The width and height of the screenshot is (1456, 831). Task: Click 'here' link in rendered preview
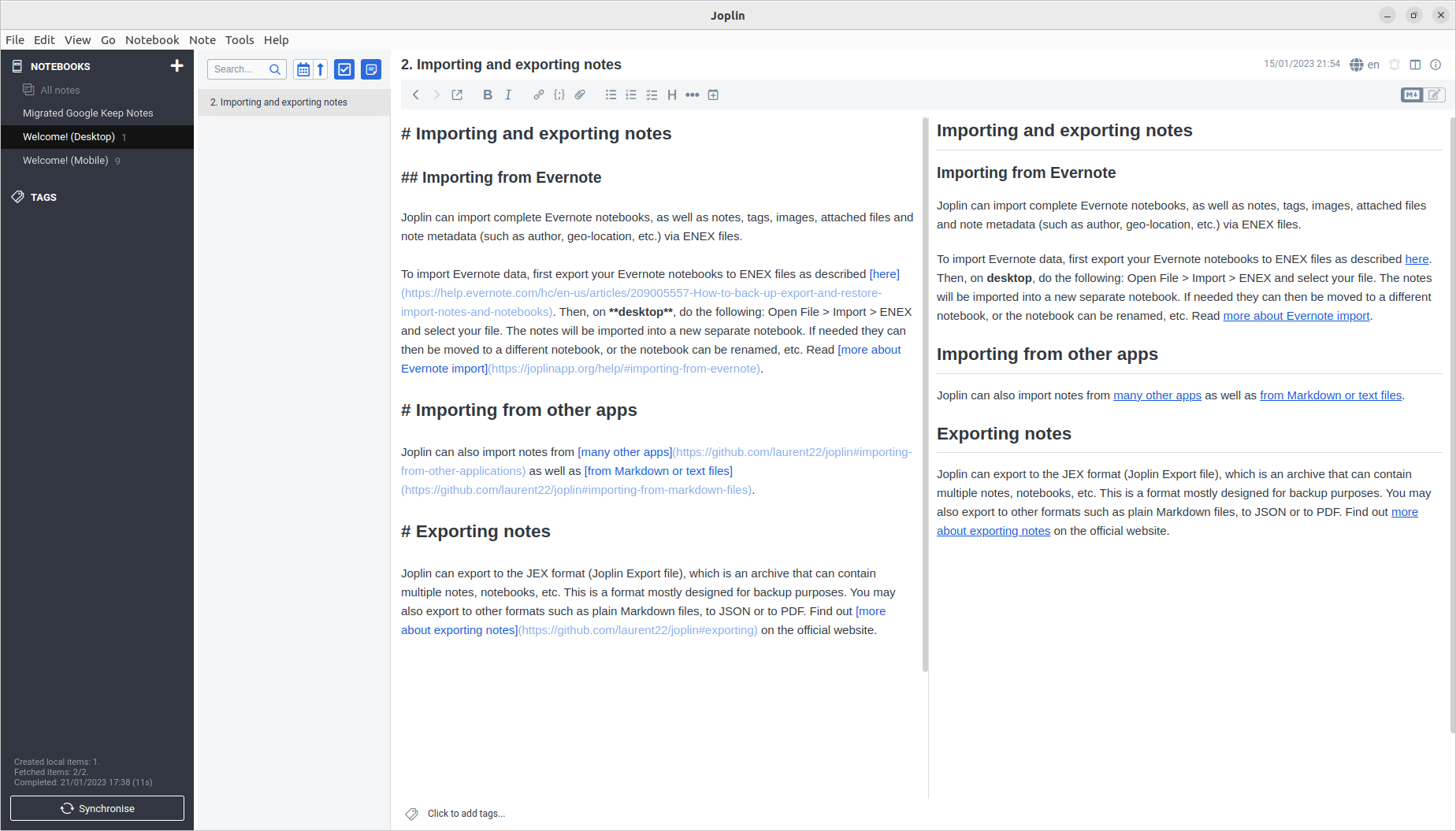coord(1417,259)
